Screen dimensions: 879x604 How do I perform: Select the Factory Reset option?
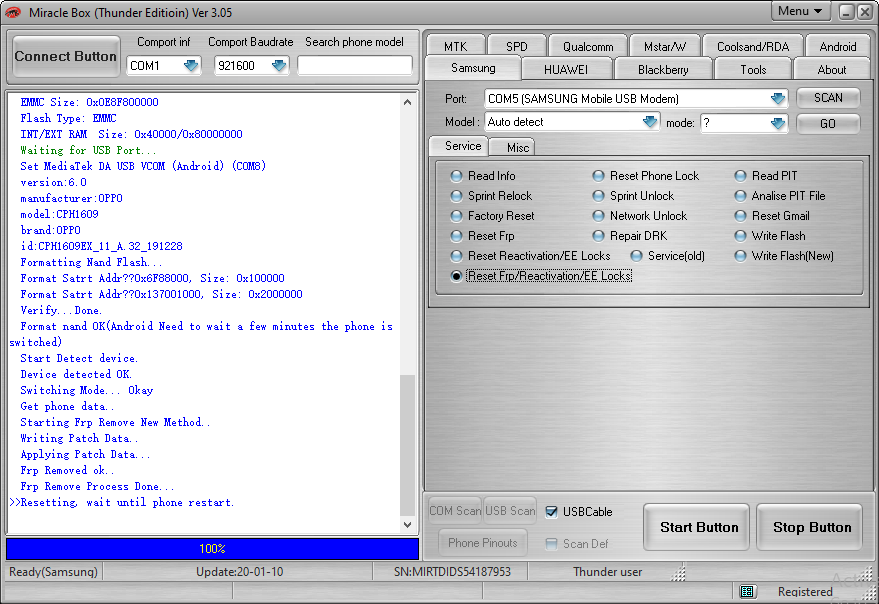(x=492, y=216)
